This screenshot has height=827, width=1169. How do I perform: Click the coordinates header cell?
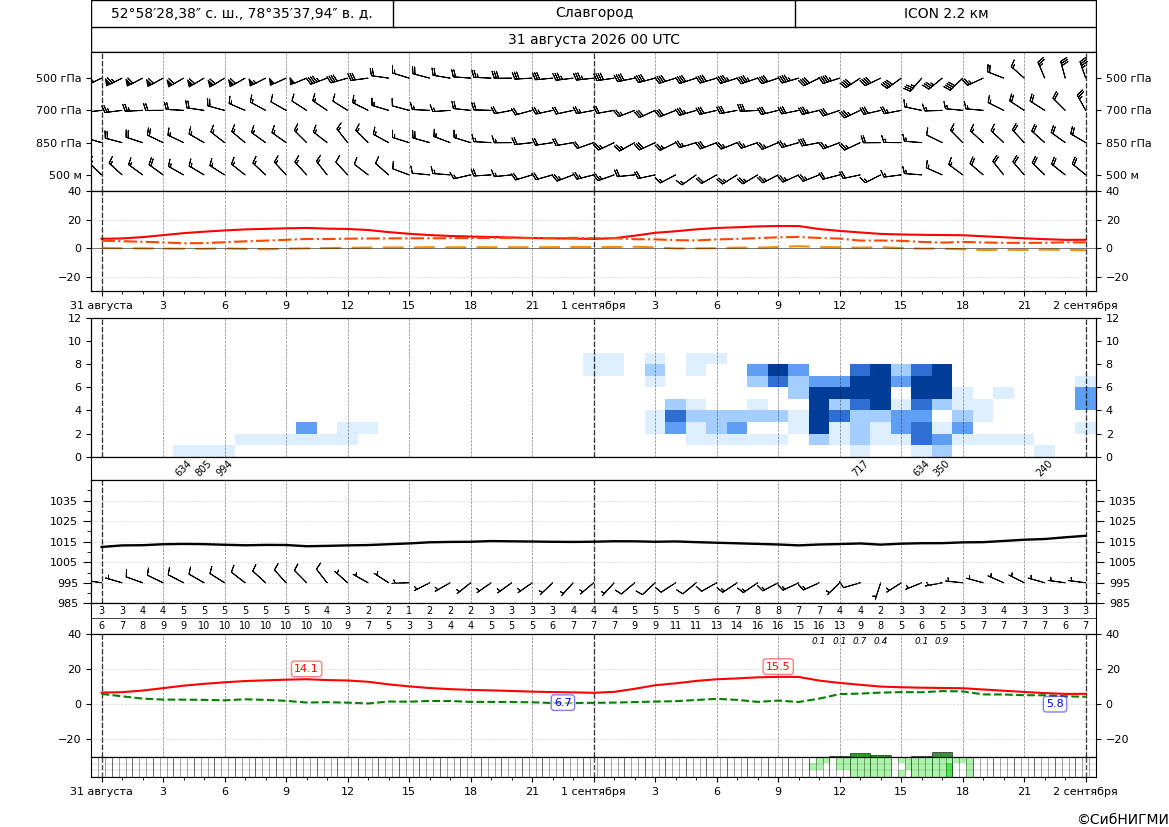(x=242, y=13)
